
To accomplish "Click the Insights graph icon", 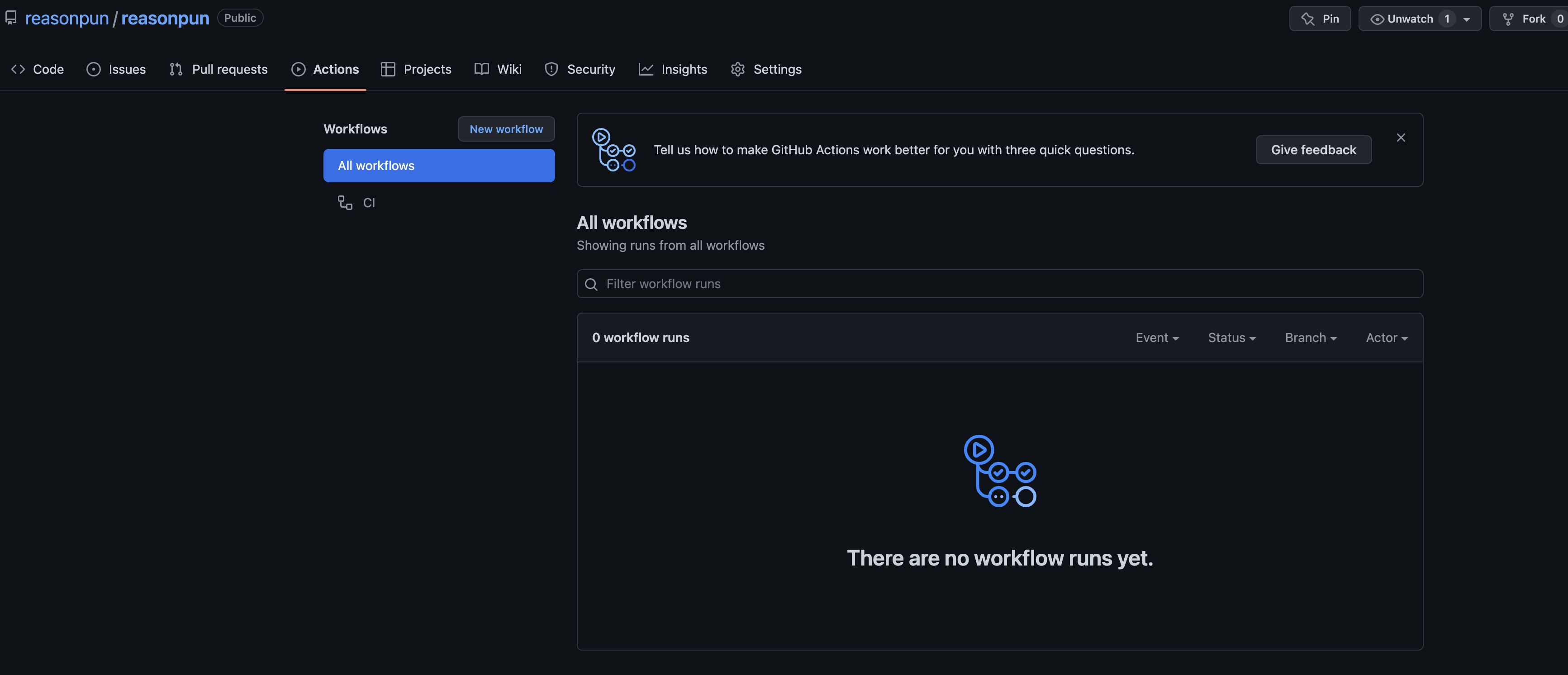I will coord(646,69).
